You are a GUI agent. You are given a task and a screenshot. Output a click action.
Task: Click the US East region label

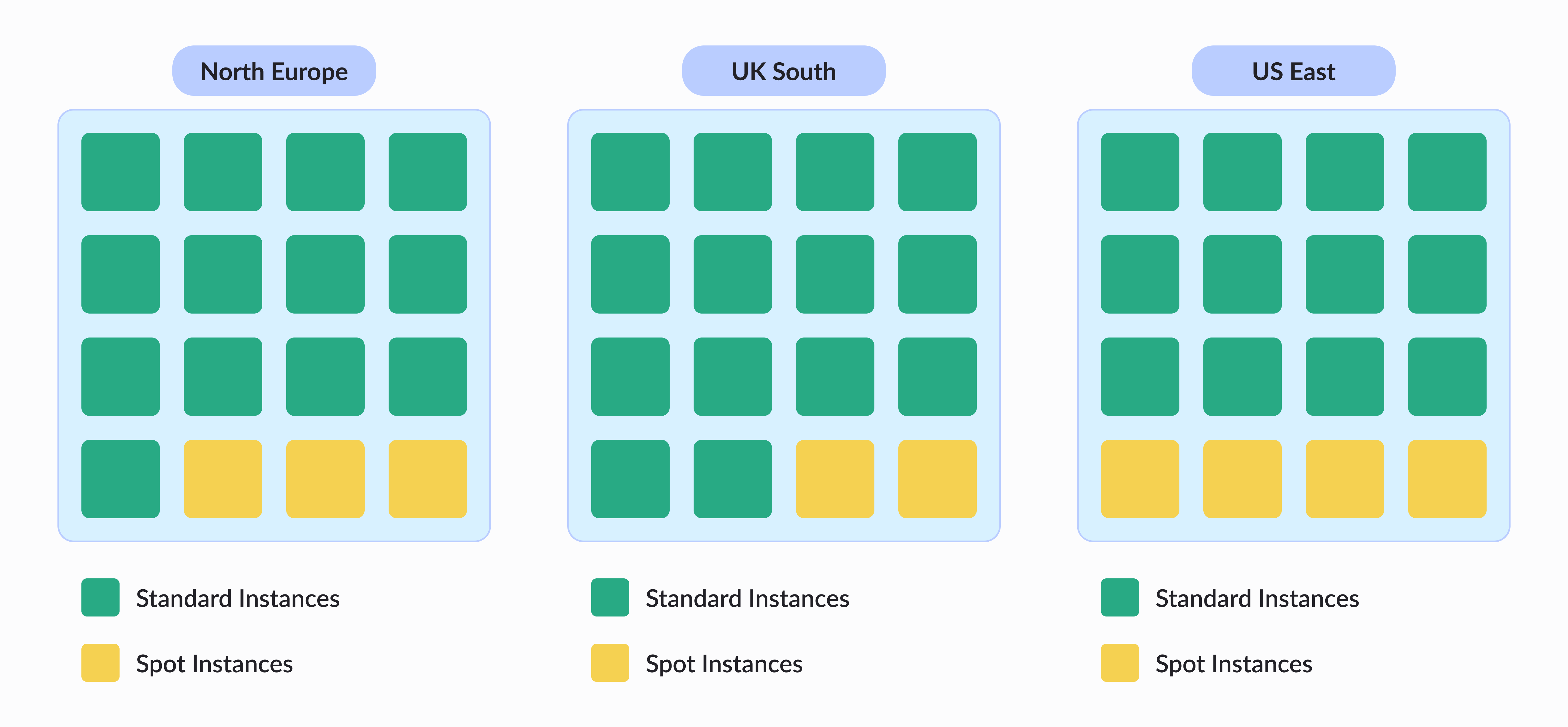coord(1294,70)
